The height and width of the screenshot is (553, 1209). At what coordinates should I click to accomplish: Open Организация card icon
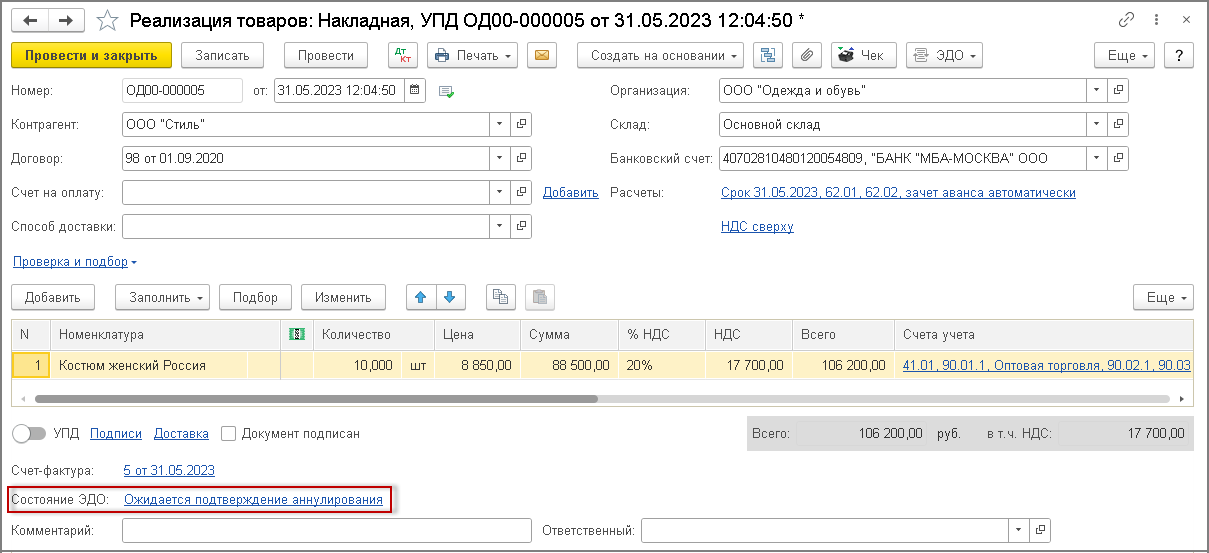click(x=1119, y=91)
